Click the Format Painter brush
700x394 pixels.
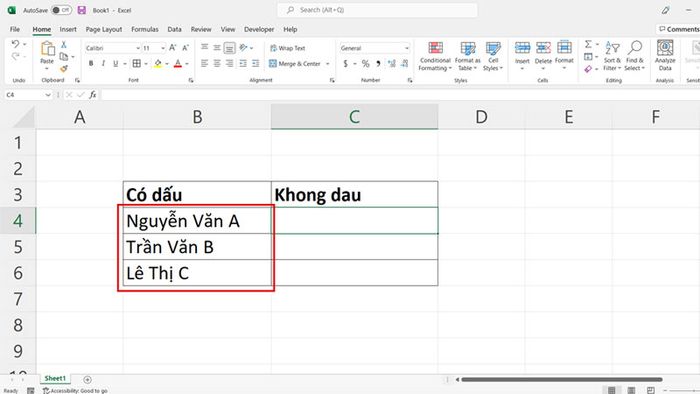pos(64,68)
